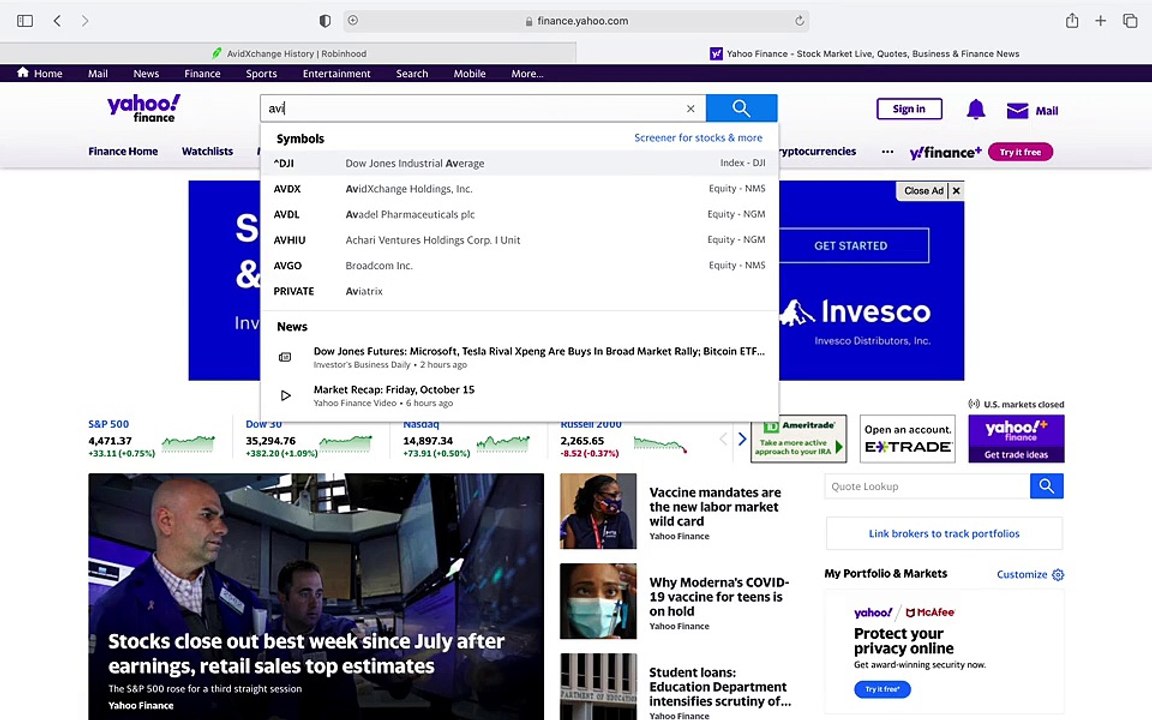Expand the More... top bar menu
The width and height of the screenshot is (1152, 720).
(528, 73)
